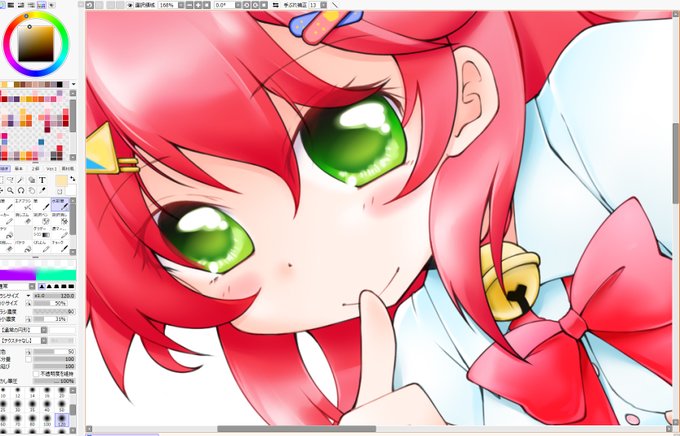Flip the canvas view horizontally

click(276, 5)
